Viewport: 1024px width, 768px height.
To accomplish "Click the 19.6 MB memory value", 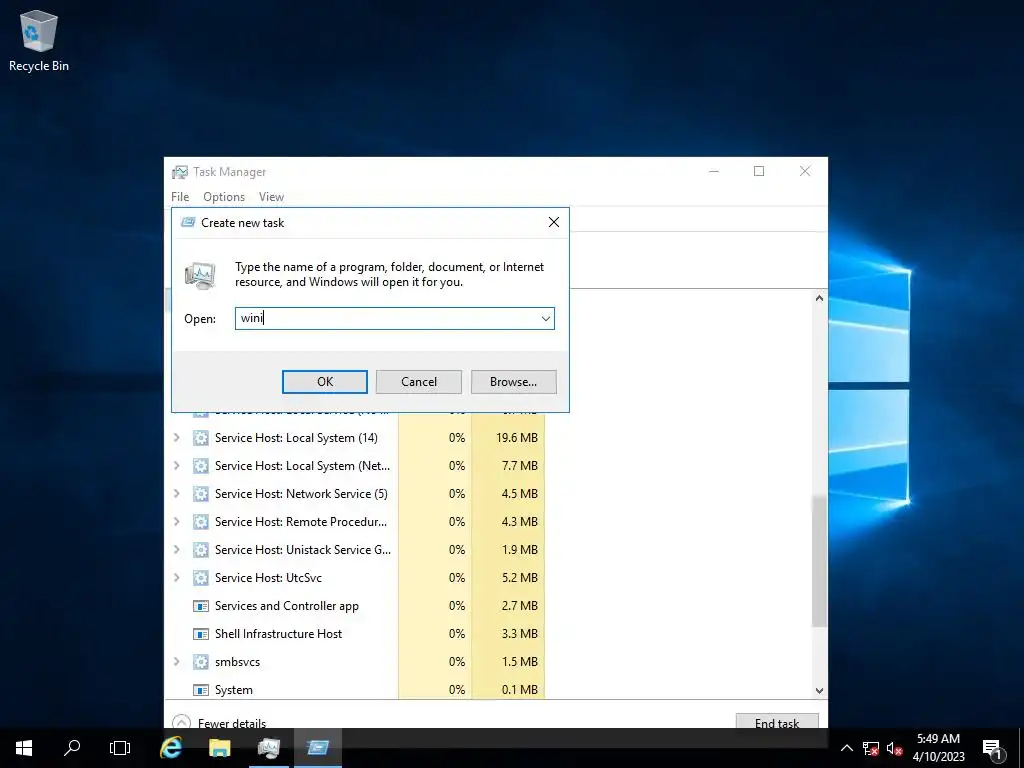I will click(x=517, y=438).
